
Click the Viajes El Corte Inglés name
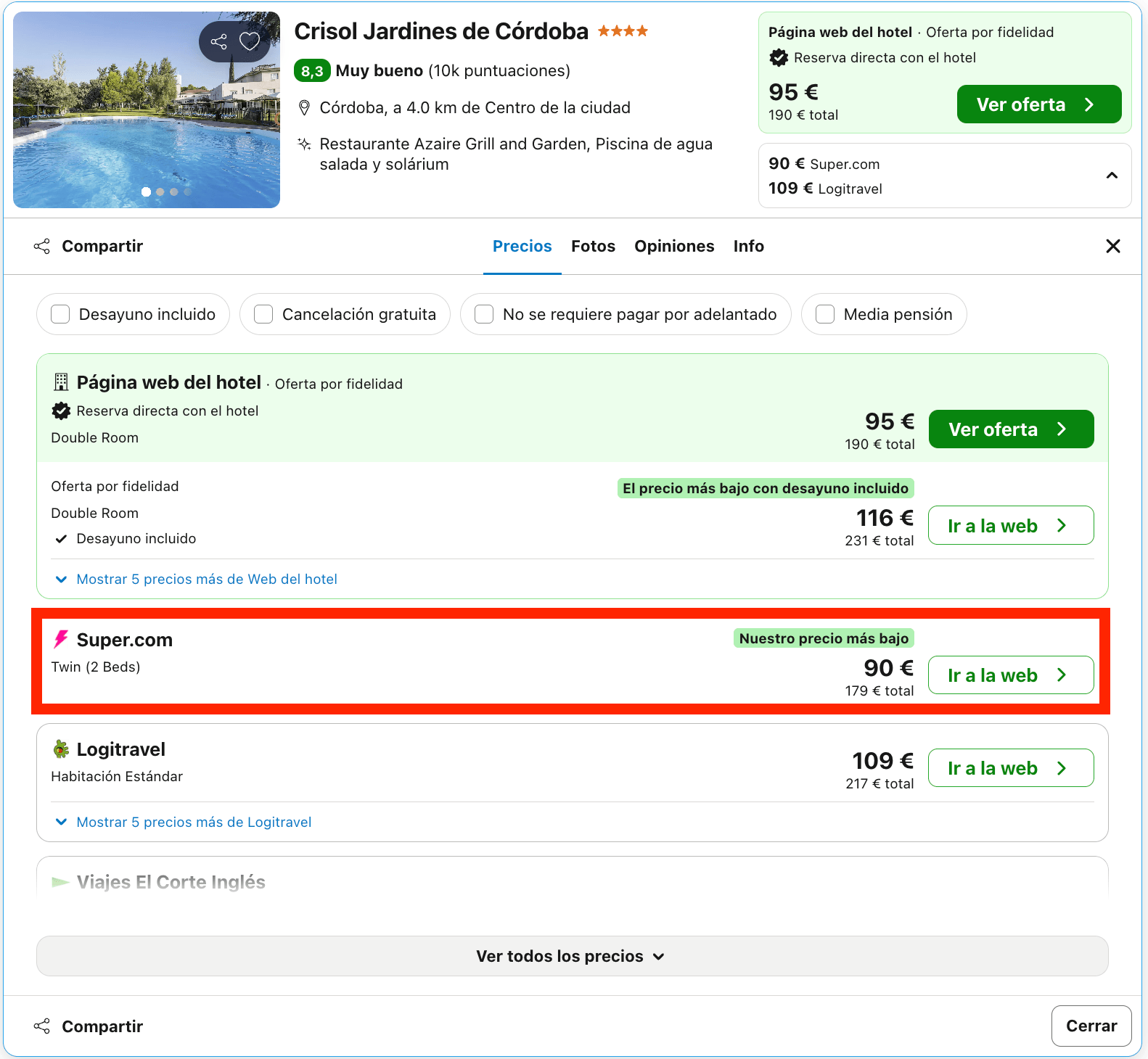tap(171, 882)
